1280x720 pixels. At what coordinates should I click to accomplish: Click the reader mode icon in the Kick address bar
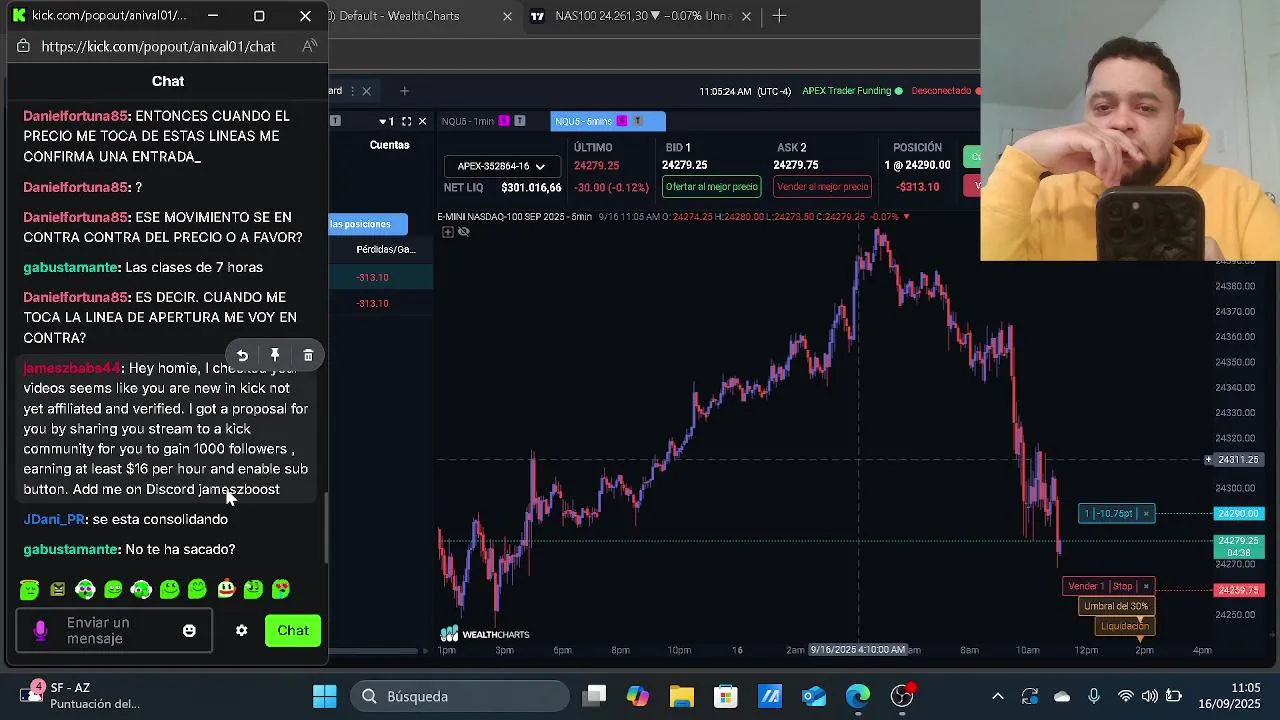pos(309,46)
